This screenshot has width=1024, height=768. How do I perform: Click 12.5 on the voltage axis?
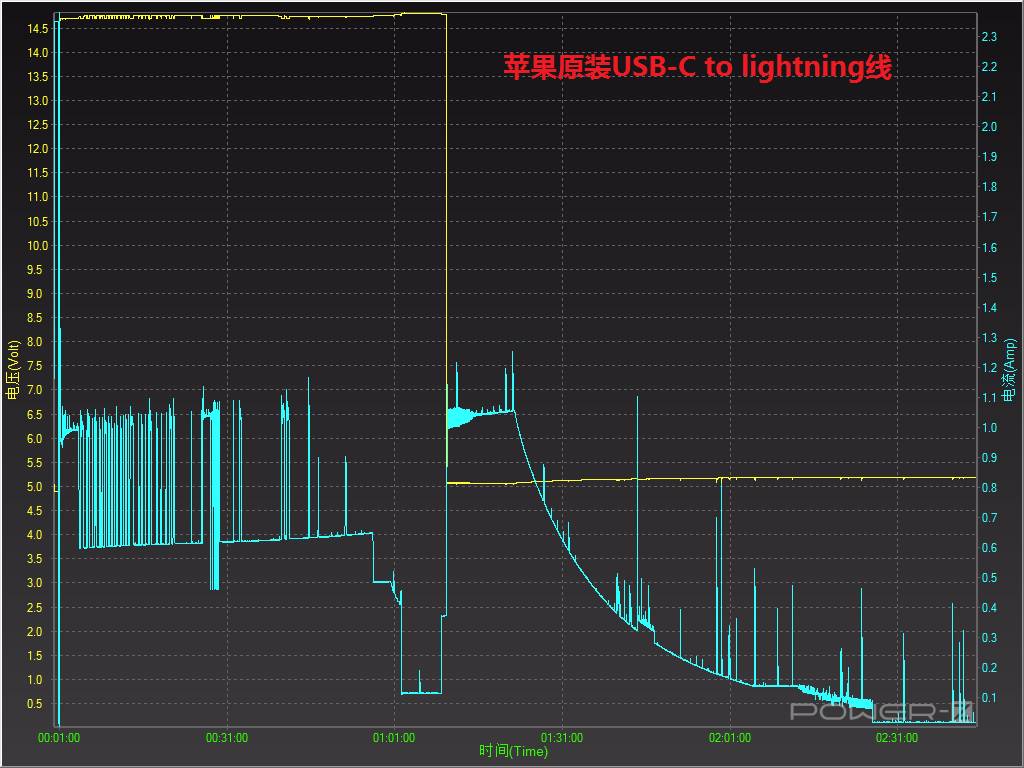click(38, 125)
